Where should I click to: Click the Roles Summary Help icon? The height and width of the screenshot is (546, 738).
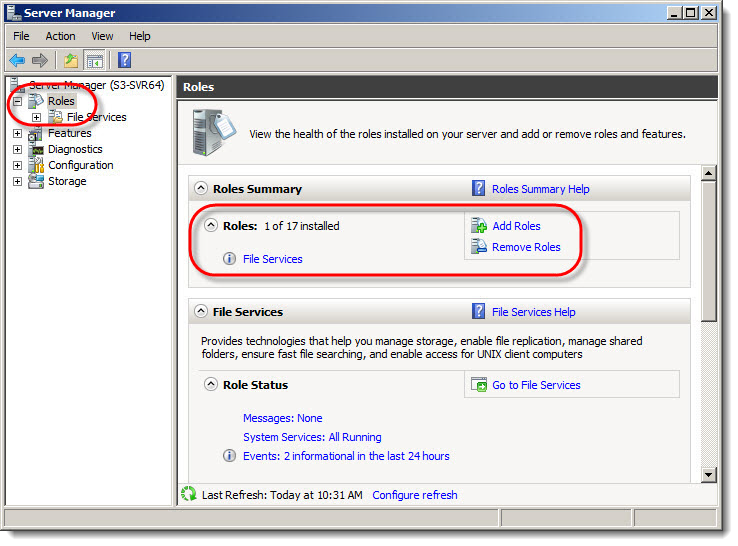(x=478, y=188)
